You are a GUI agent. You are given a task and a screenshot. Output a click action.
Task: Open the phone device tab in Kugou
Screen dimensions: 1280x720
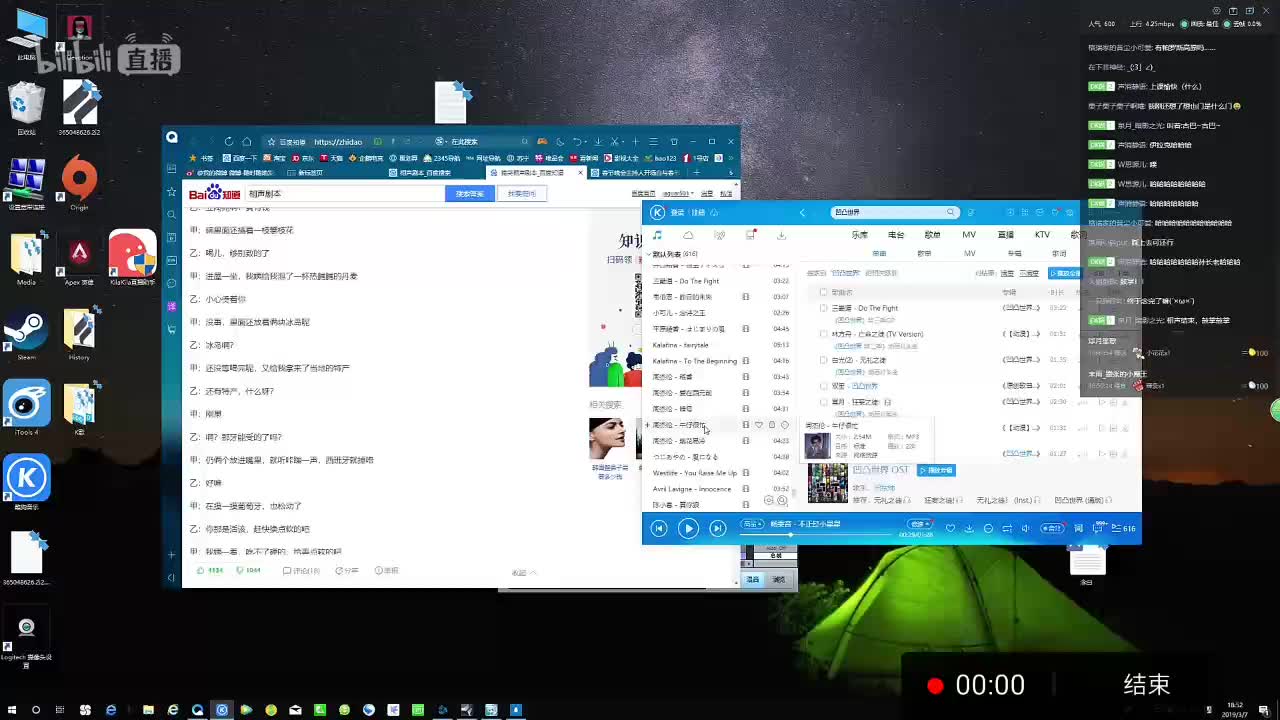pos(750,235)
